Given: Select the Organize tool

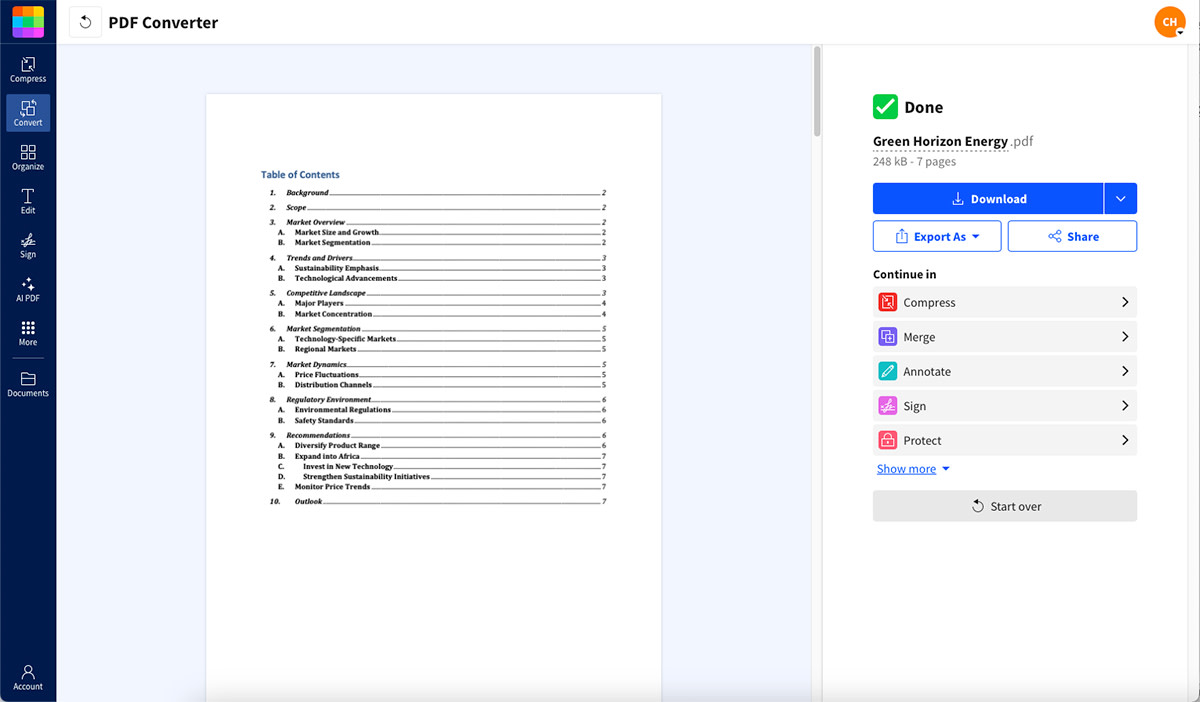Looking at the screenshot, I should tap(28, 156).
